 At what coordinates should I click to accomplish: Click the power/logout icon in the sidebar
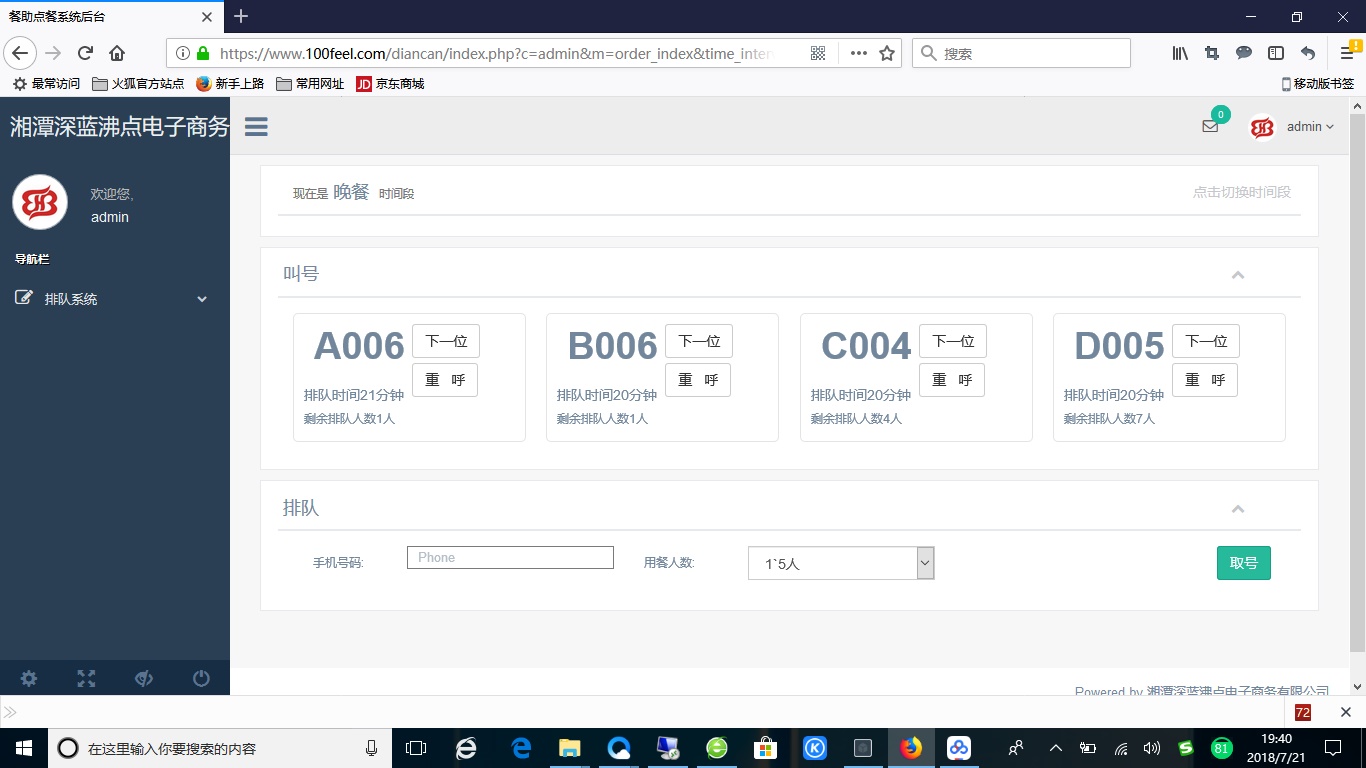point(200,678)
